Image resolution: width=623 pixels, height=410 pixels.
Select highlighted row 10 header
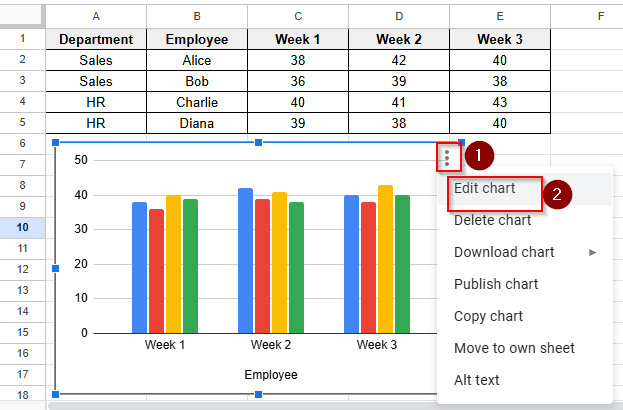23,228
